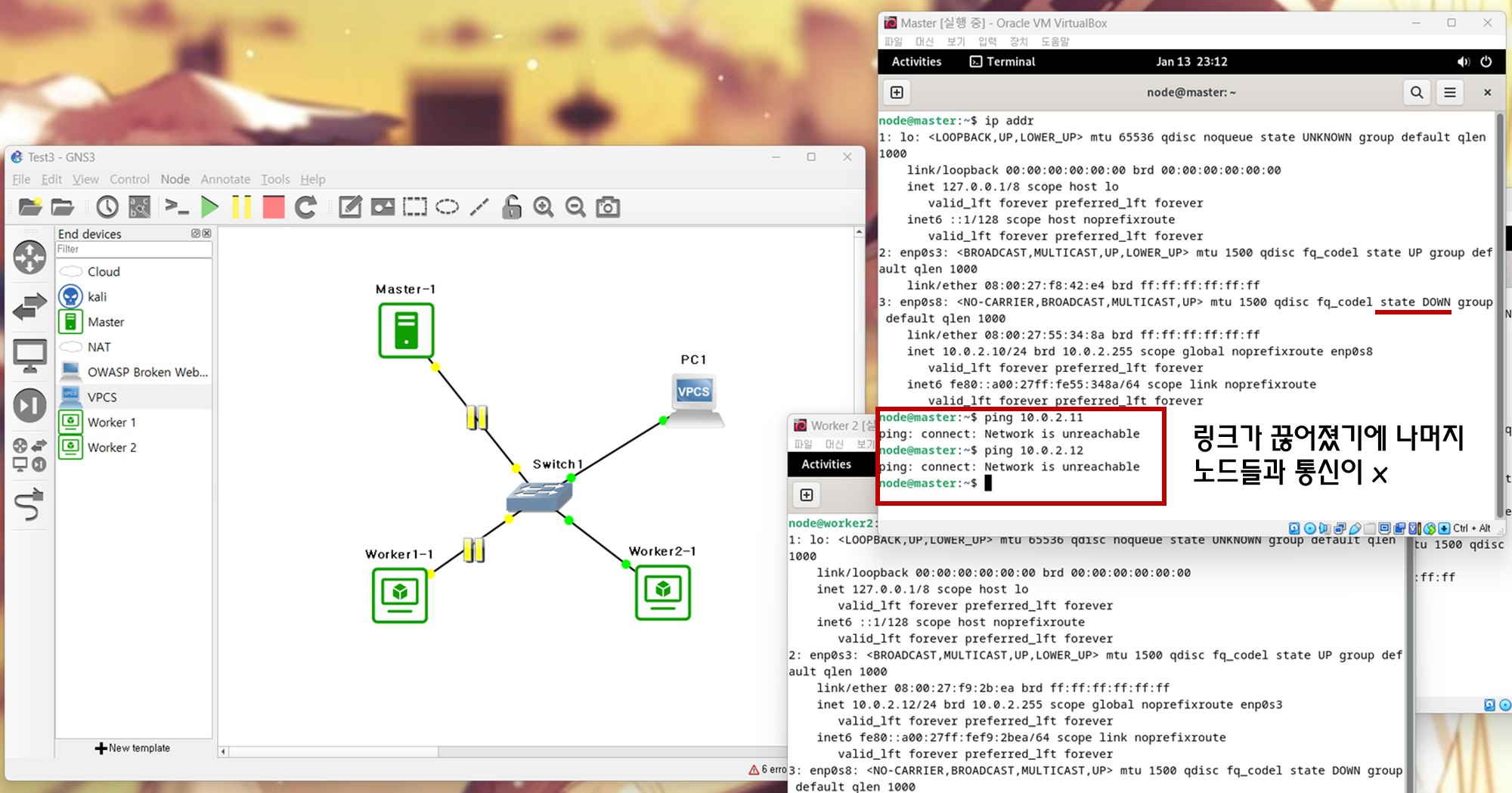Select Worker 2 template in list
Image resolution: width=1512 pixels, height=793 pixels.
[134, 447]
